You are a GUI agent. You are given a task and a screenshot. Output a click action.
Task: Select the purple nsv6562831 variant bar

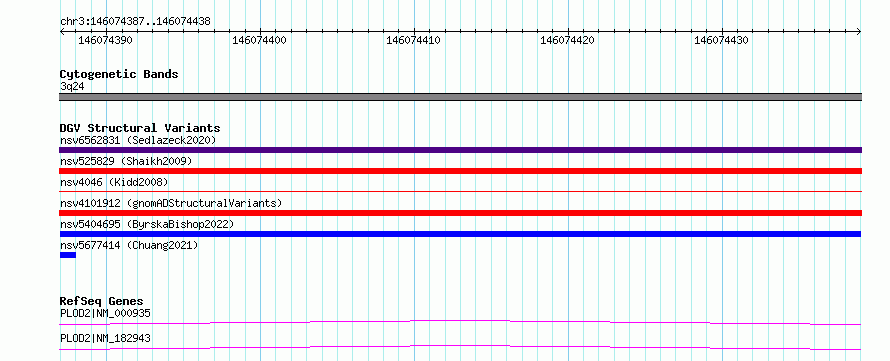(460, 150)
